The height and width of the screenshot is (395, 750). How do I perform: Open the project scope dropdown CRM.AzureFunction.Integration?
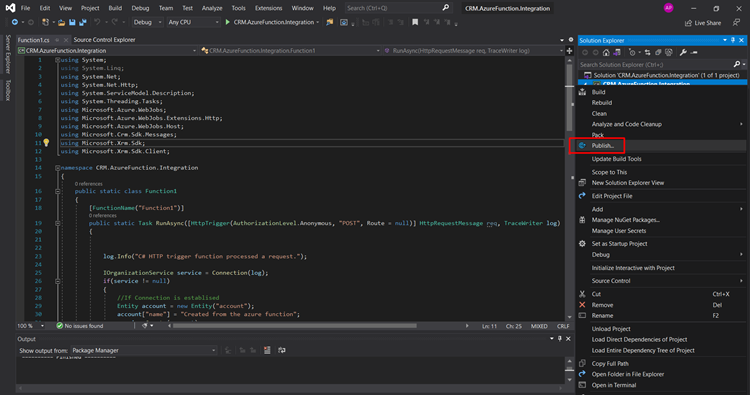(x=107, y=50)
